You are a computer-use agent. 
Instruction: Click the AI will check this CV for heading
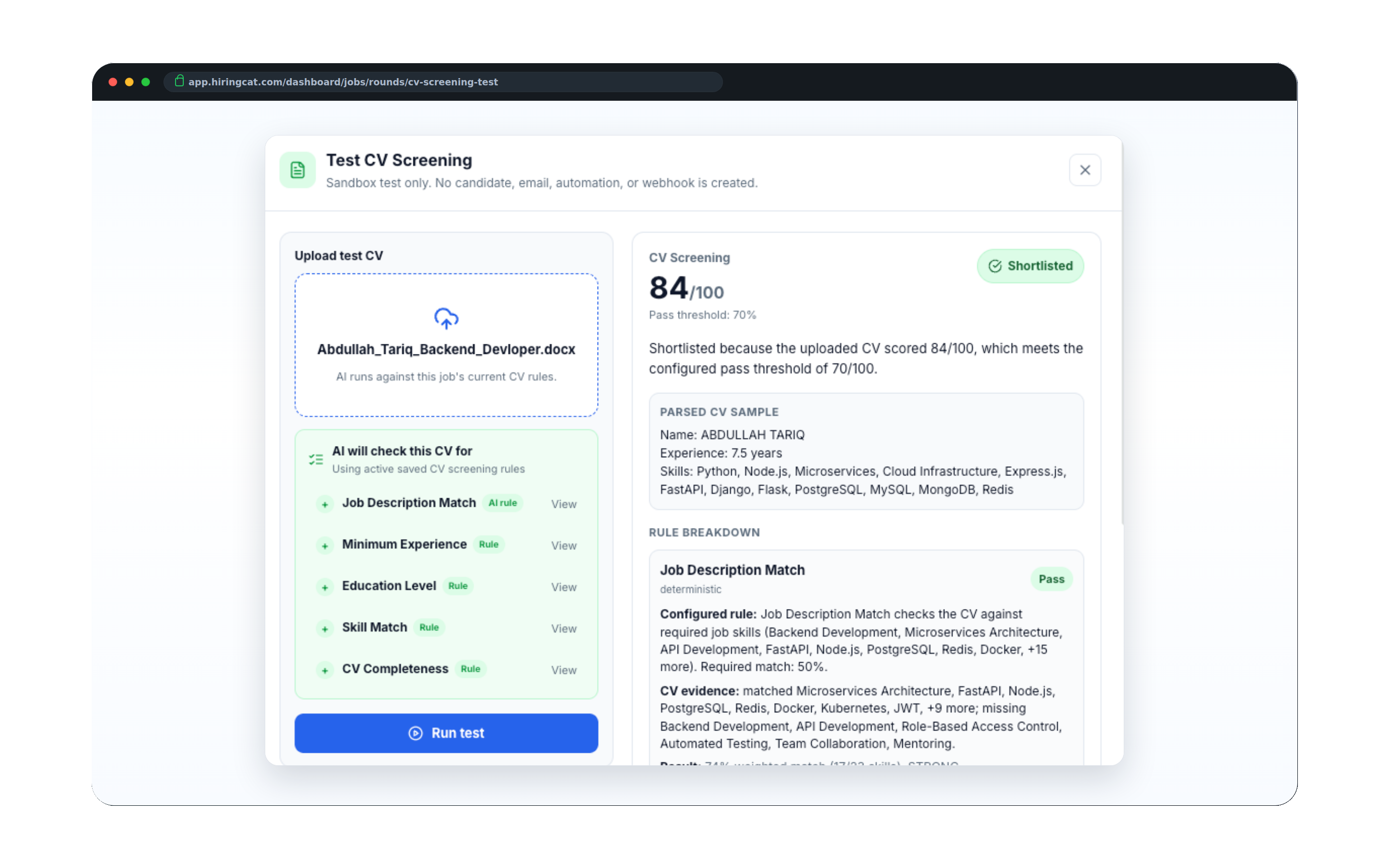click(x=402, y=451)
